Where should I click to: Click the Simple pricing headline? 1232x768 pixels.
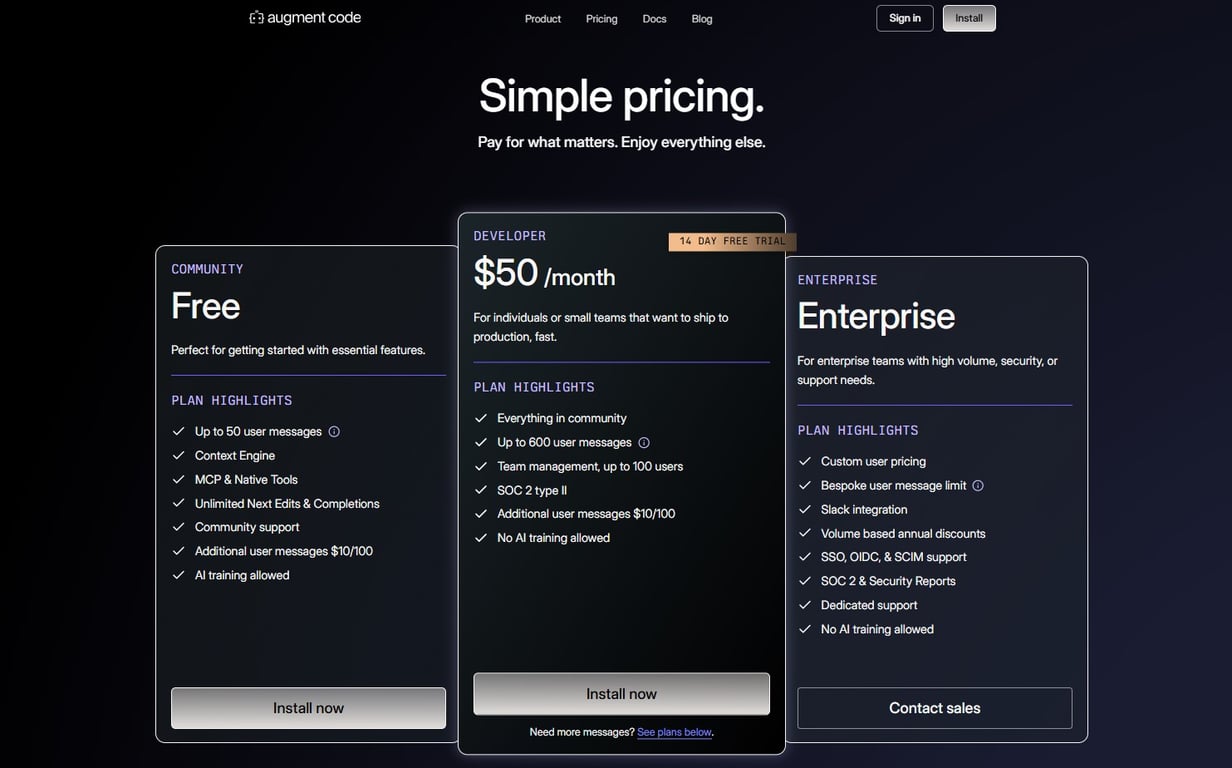[x=621, y=97]
